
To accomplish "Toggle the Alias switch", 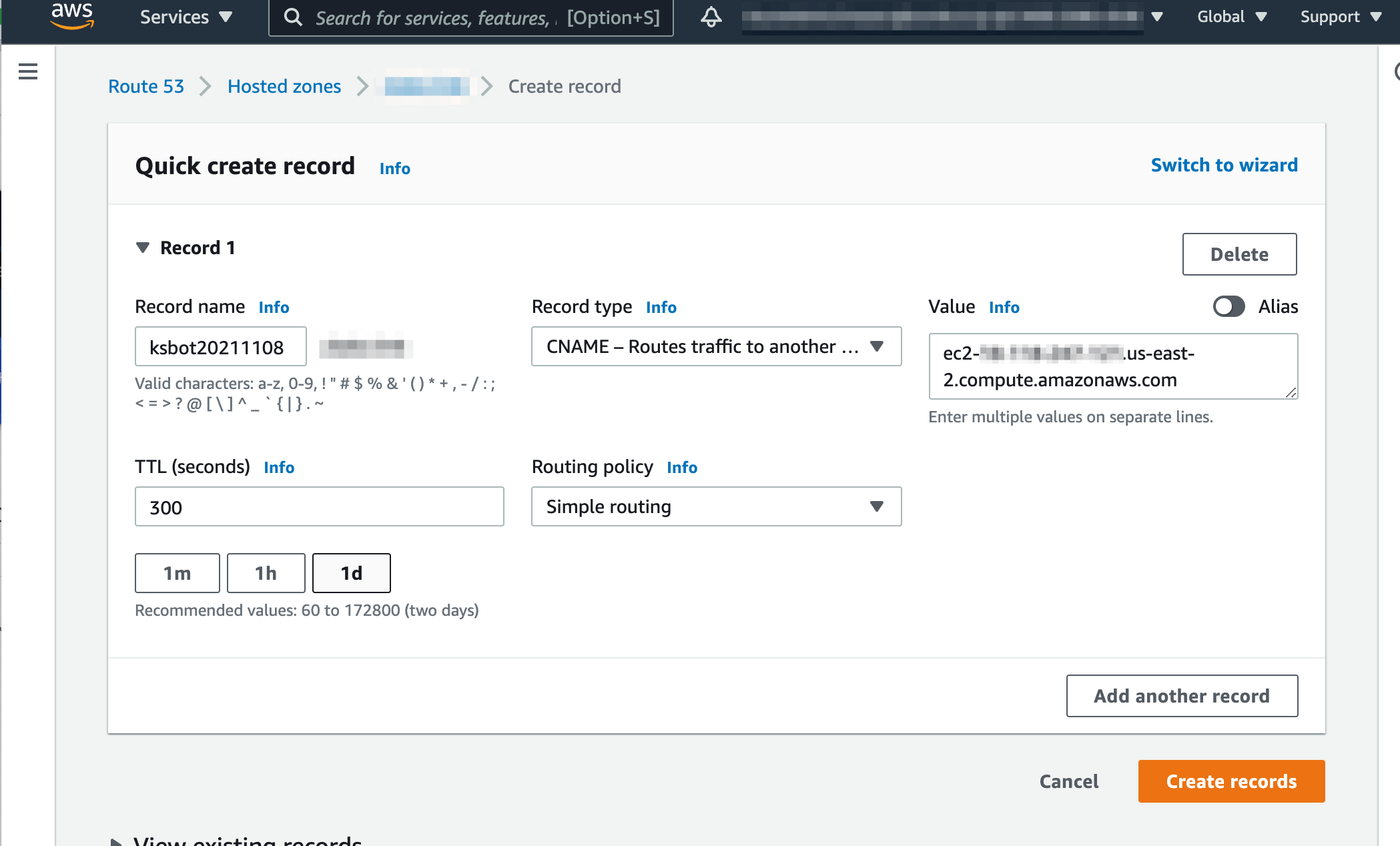I will (1229, 306).
